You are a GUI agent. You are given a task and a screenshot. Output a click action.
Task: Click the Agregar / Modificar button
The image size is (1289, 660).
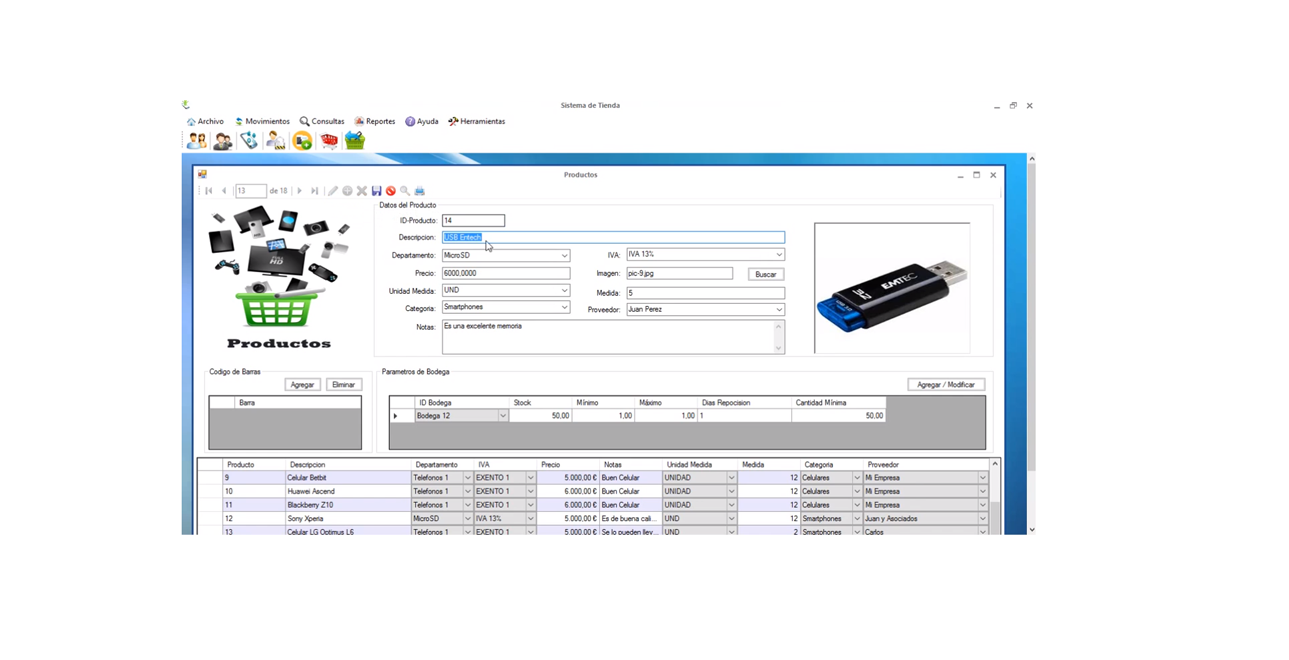[945, 385]
